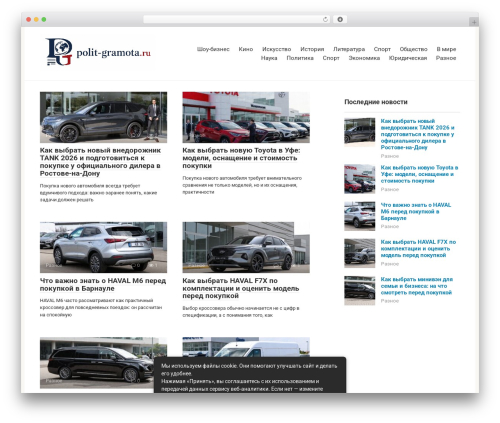Click the silver HAVAL M6 article image
The width and height of the screenshot is (500, 423).
tap(103, 247)
